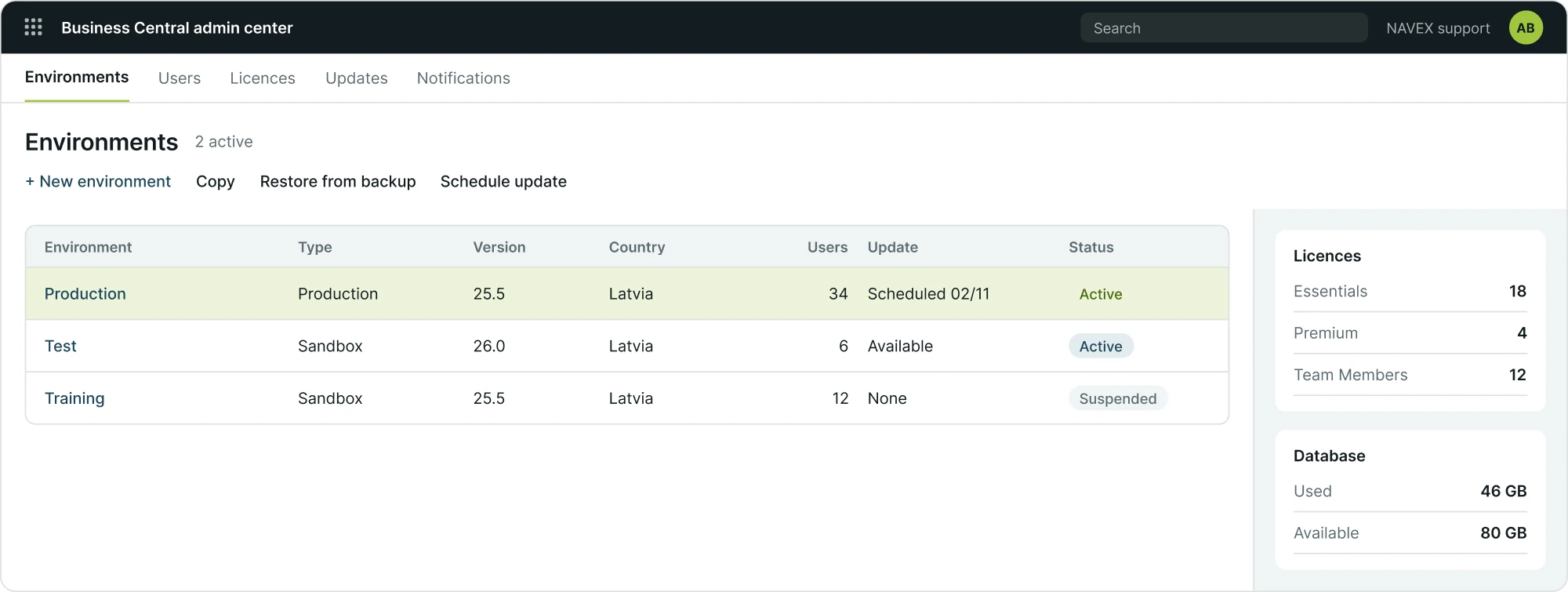The image size is (1568, 592).
Task: Open the Licences tab
Action: pyautogui.click(x=263, y=78)
